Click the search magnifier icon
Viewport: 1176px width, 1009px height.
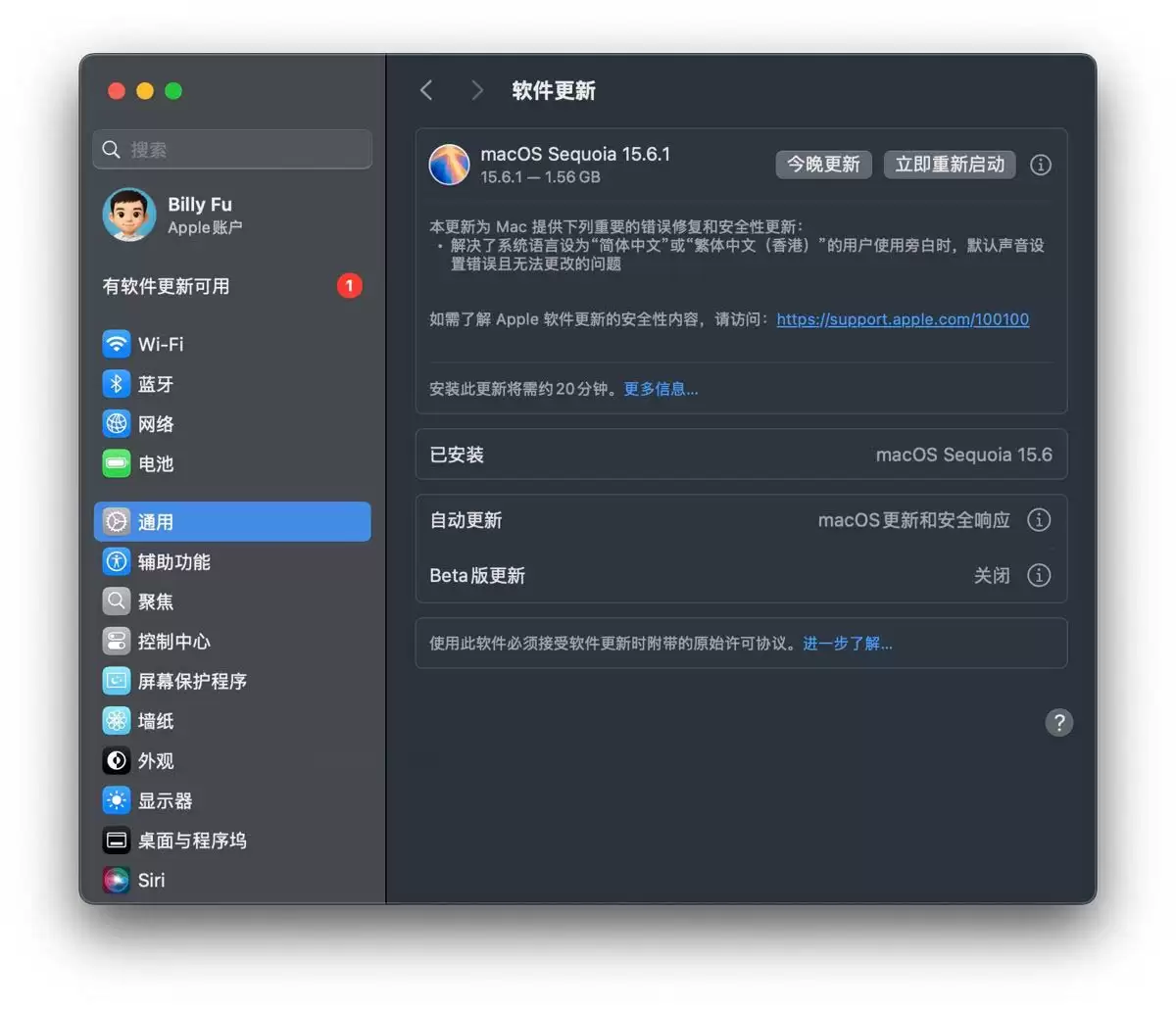tap(112, 150)
